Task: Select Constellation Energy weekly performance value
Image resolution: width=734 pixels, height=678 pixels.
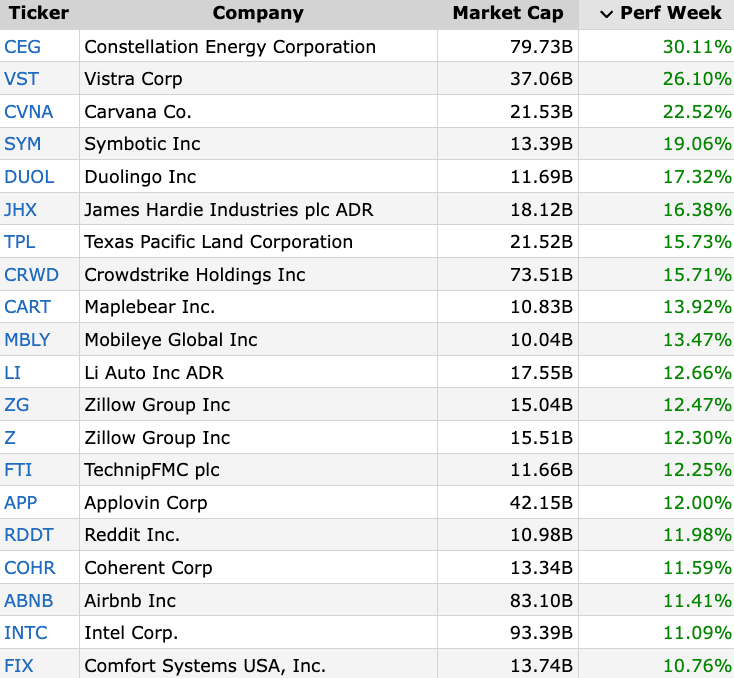Action: [697, 47]
